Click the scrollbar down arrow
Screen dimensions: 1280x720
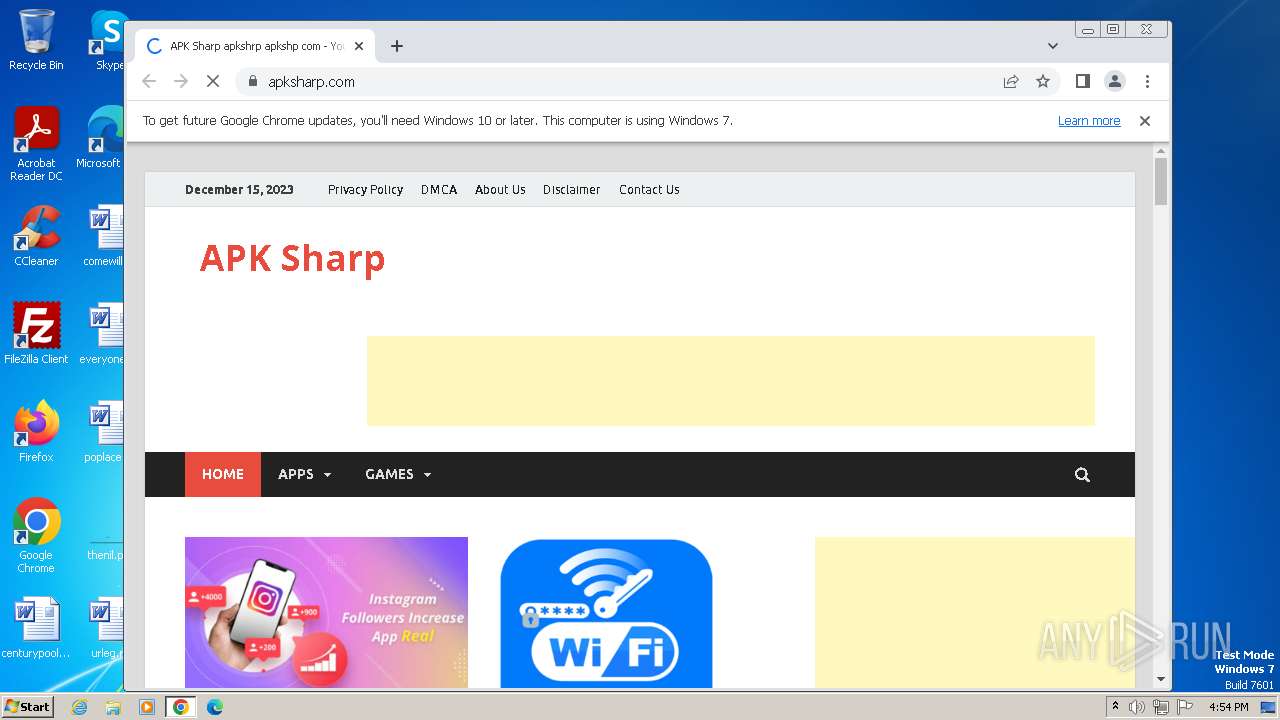pos(1161,679)
